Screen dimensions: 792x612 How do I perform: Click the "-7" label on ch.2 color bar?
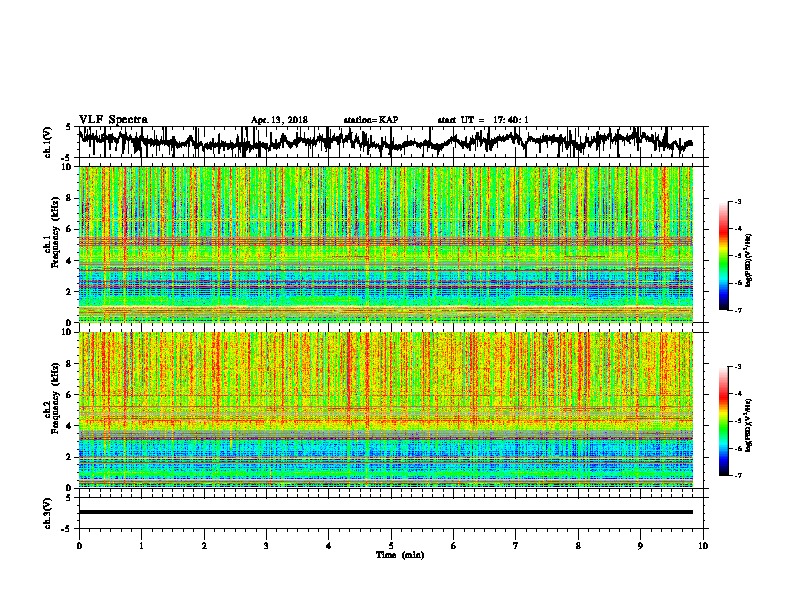[737, 476]
